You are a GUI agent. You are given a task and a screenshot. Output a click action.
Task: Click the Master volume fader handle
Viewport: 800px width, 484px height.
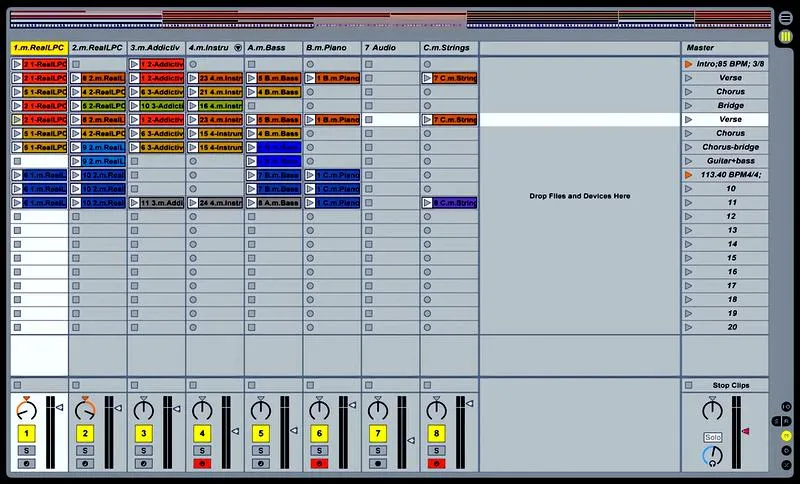[x=745, y=431]
